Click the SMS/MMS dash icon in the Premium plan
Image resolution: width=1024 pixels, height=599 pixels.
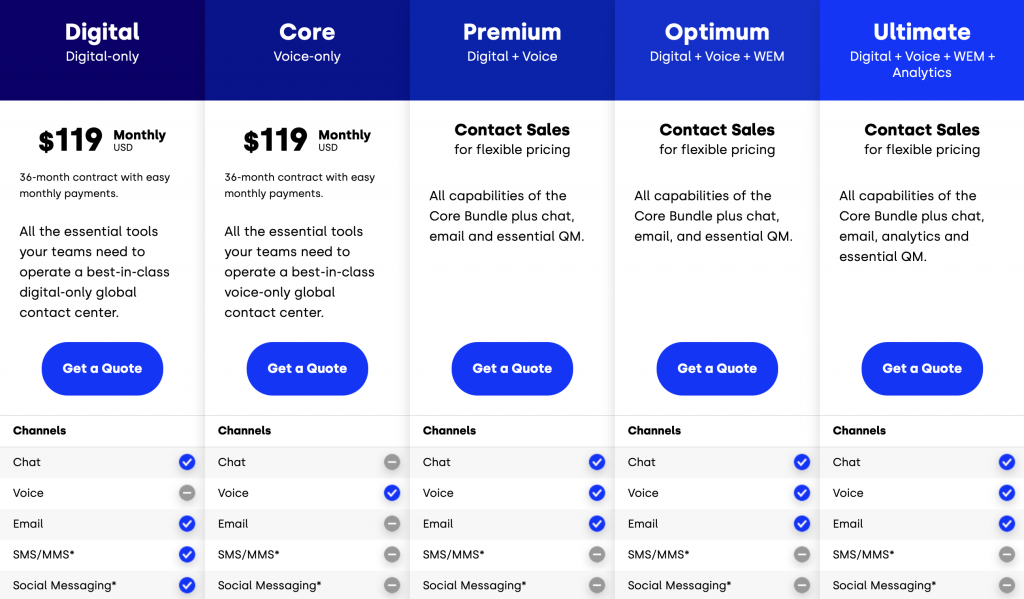point(597,554)
